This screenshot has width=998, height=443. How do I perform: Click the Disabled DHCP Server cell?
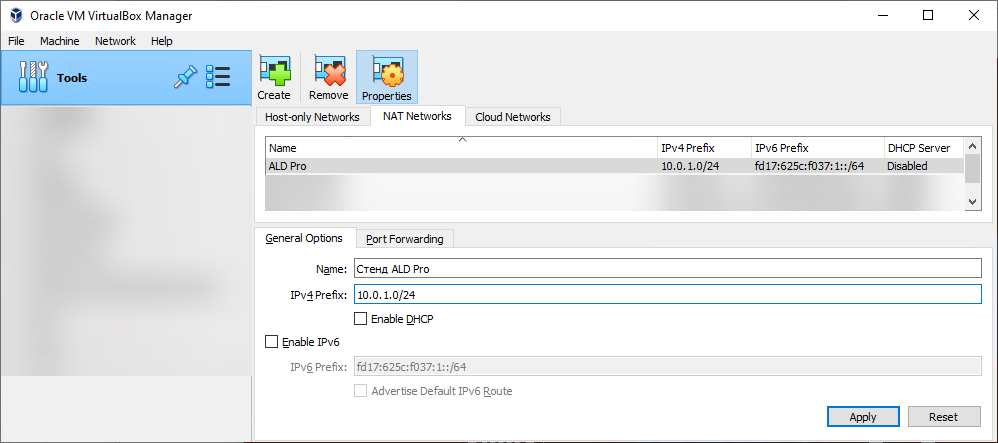click(x=907, y=166)
